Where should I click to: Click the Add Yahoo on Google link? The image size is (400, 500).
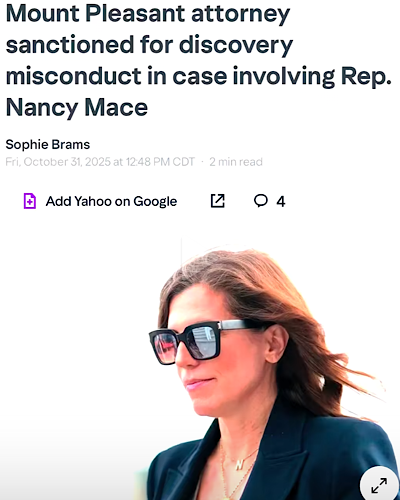coord(111,201)
